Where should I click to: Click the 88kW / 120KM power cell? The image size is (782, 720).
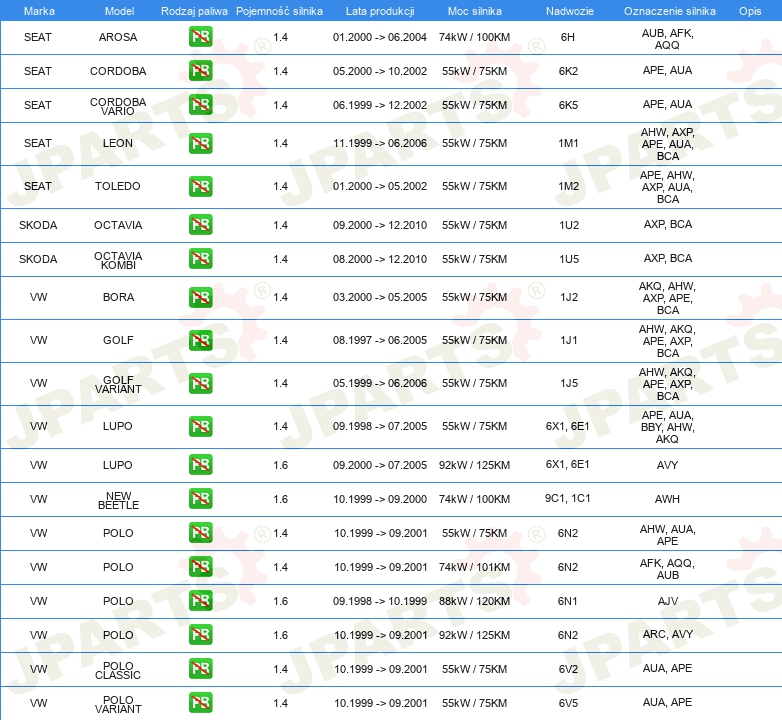click(x=474, y=601)
